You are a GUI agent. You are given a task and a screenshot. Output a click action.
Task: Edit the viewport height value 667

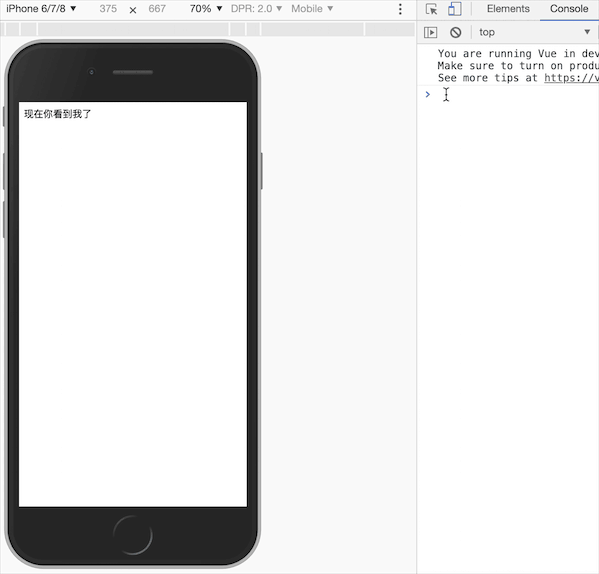click(x=157, y=8)
